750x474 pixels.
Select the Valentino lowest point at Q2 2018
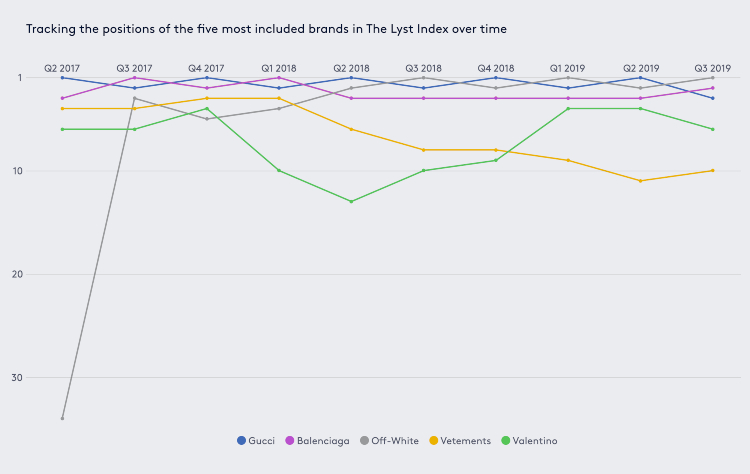pyautogui.click(x=352, y=201)
